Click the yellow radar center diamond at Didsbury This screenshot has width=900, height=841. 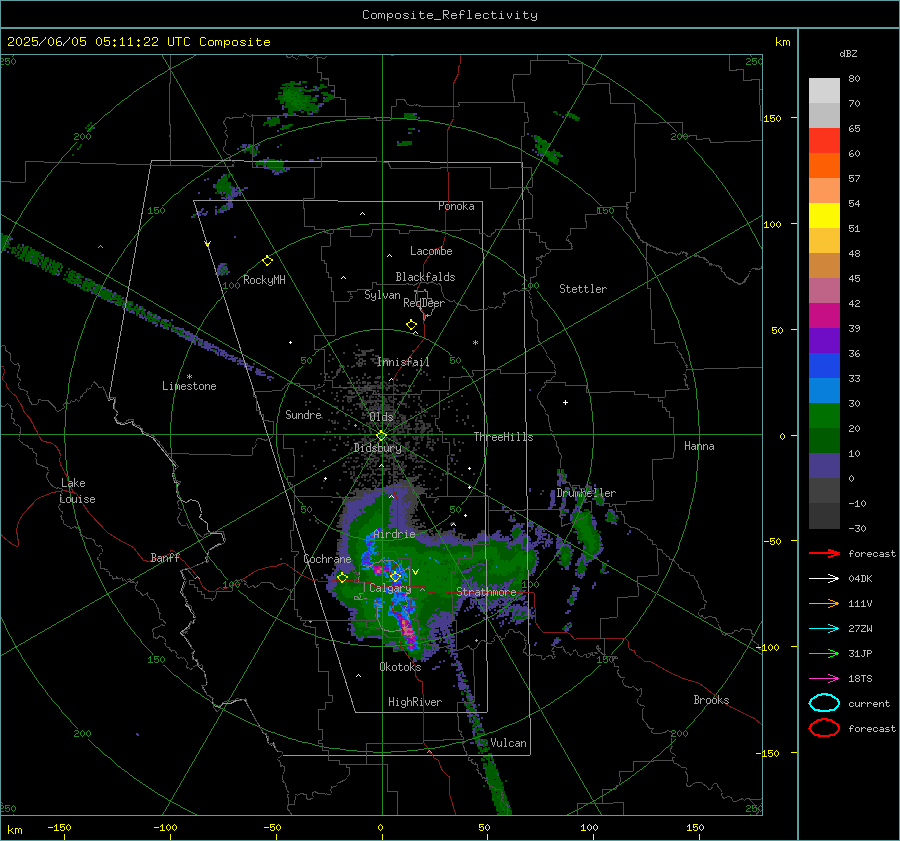tap(381, 436)
